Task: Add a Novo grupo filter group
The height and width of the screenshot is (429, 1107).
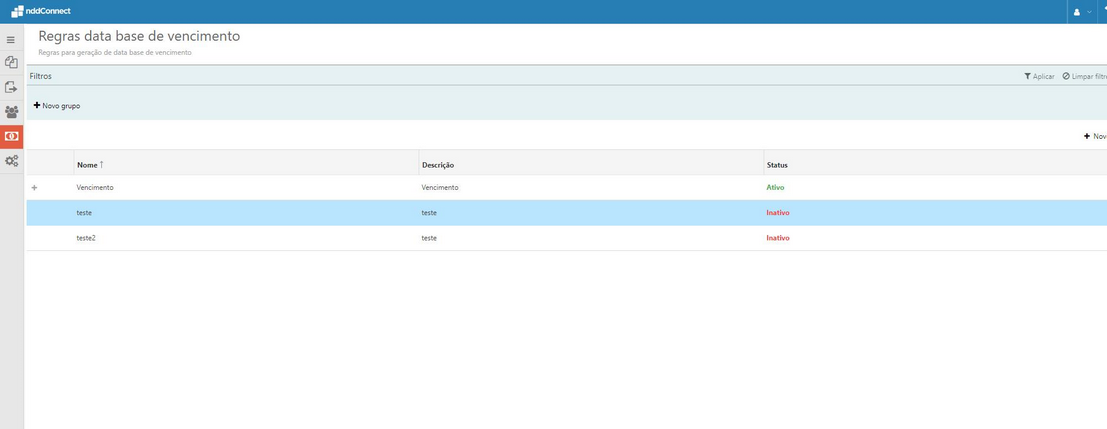Action: (57, 105)
